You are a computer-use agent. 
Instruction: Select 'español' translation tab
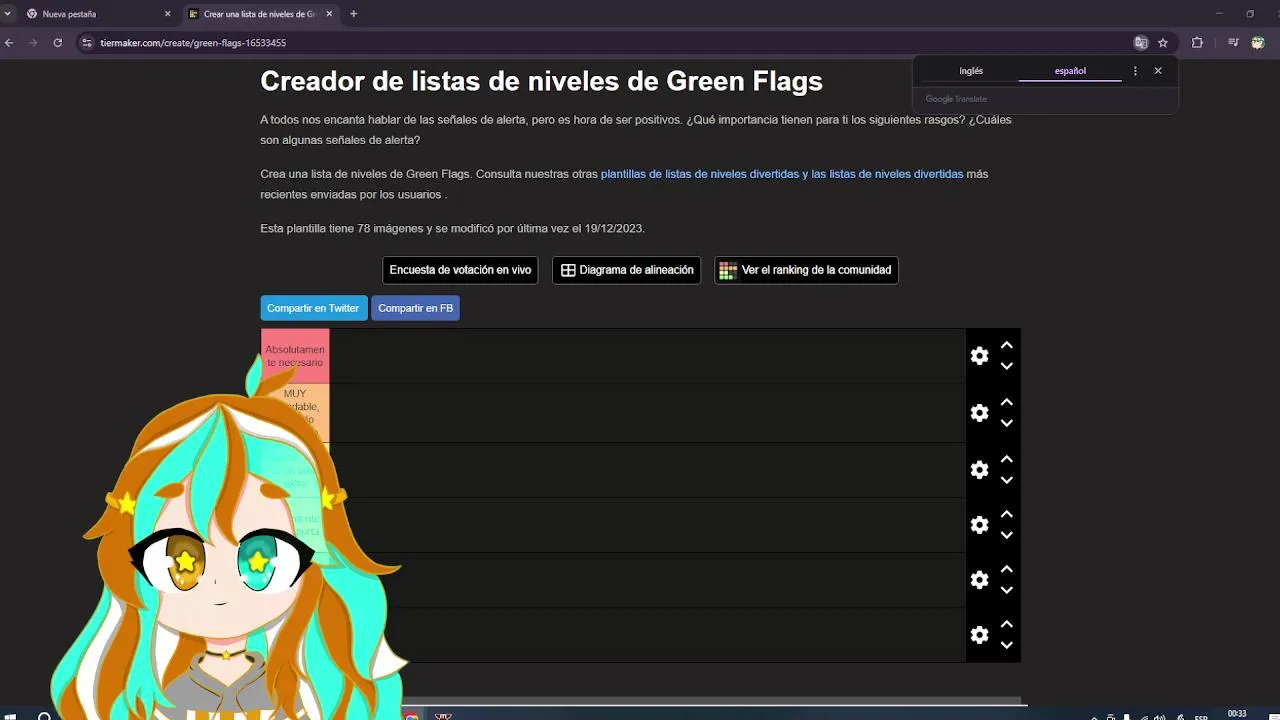tap(1070, 71)
